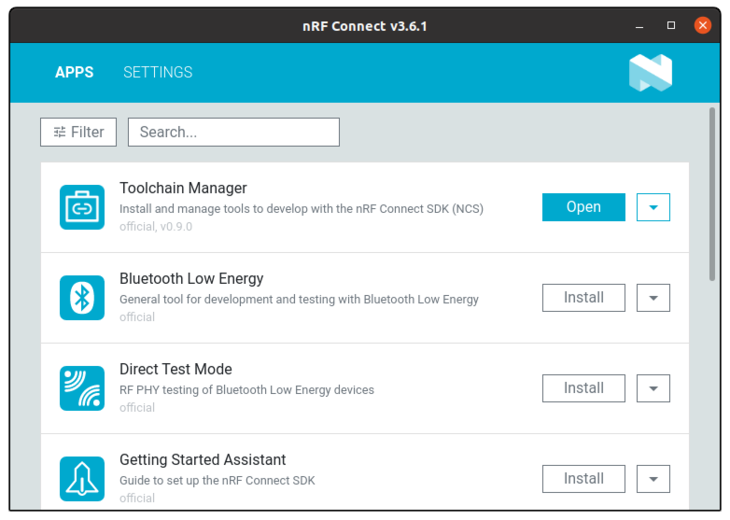This screenshot has width=730, height=520.
Task: Click the Direct Test Mode signal icon
Action: coord(82,388)
